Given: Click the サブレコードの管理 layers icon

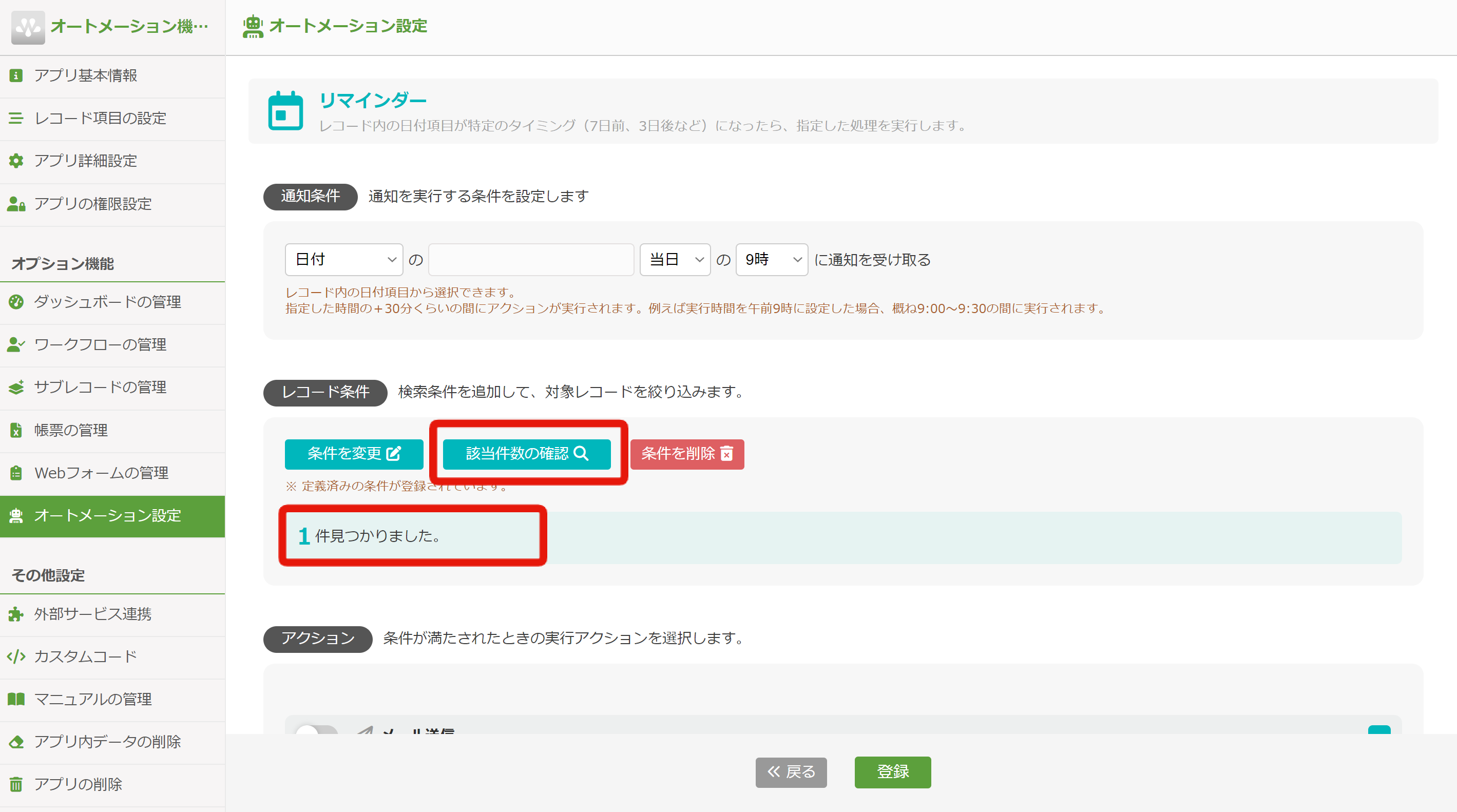Looking at the screenshot, I should 16,388.
